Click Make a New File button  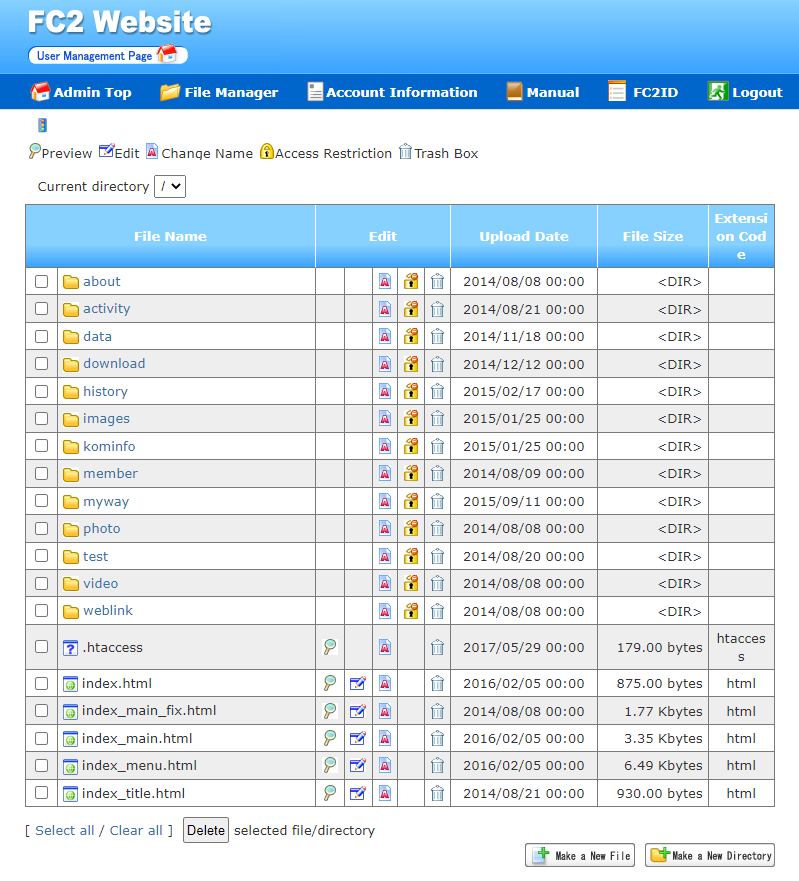(x=580, y=855)
